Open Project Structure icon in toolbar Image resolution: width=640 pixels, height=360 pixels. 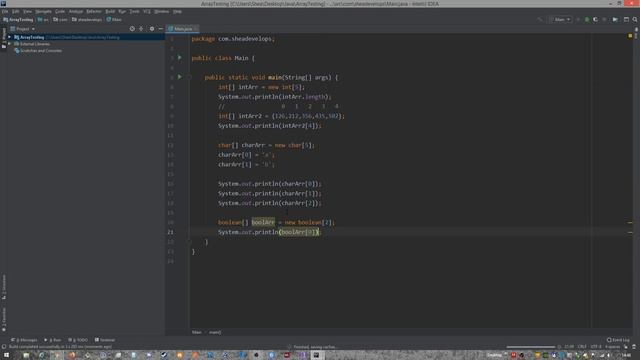615,20
